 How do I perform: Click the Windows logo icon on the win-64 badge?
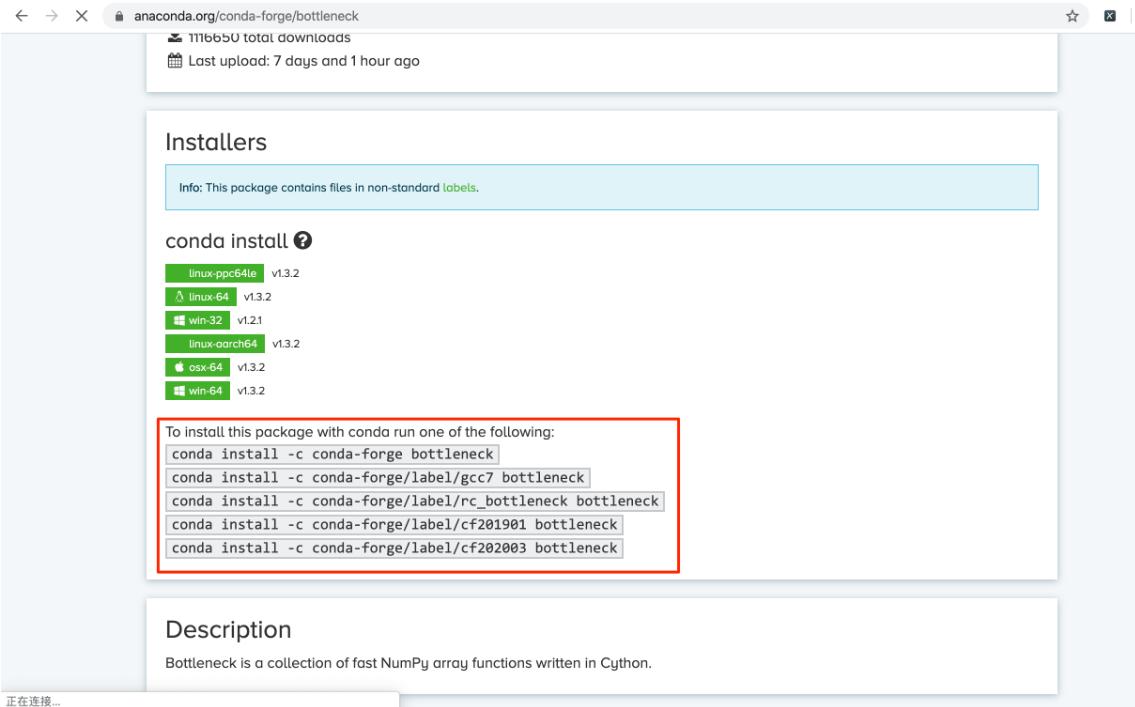[179, 391]
